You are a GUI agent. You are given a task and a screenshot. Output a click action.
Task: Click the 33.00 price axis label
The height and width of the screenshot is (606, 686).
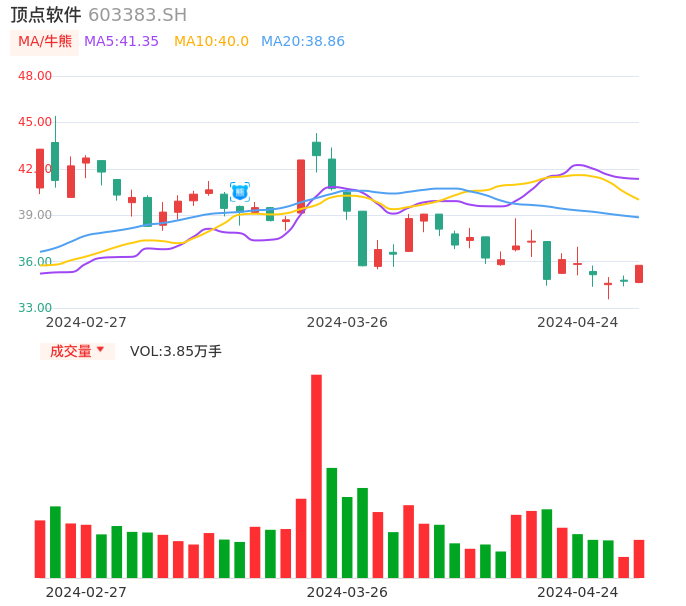(x=35, y=308)
